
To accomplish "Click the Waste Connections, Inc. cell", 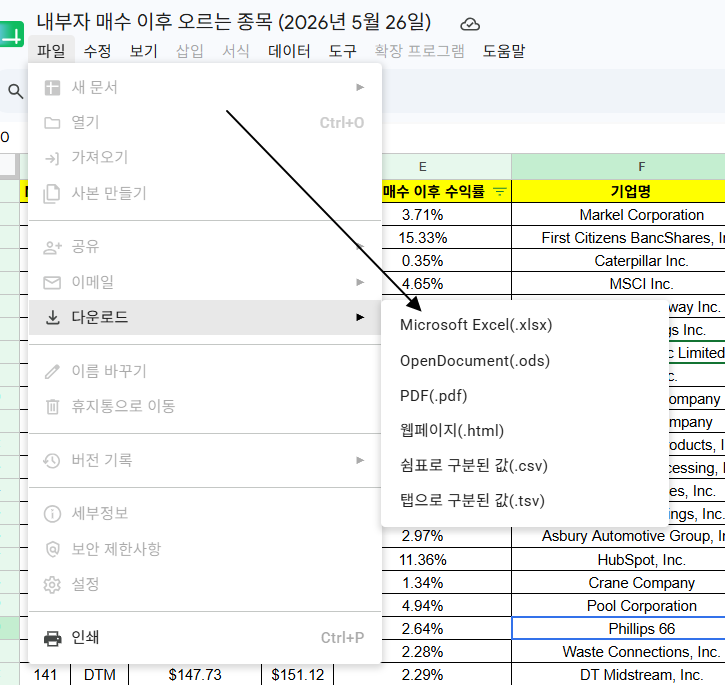I will tap(619, 652).
